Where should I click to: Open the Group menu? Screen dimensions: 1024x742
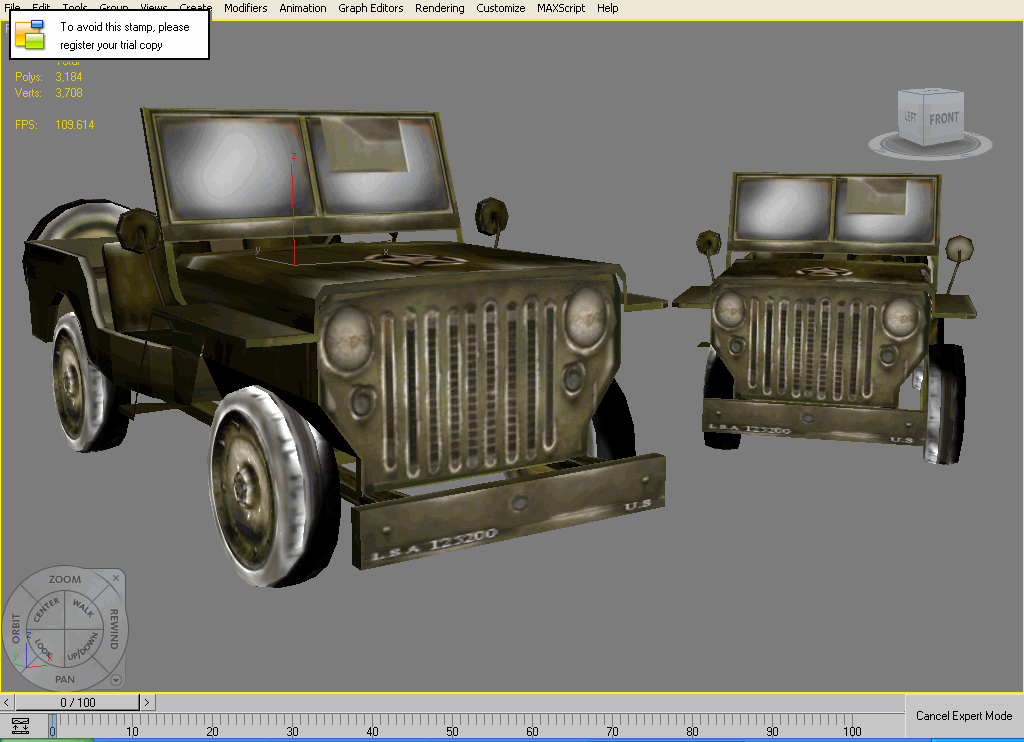tap(114, 7)
